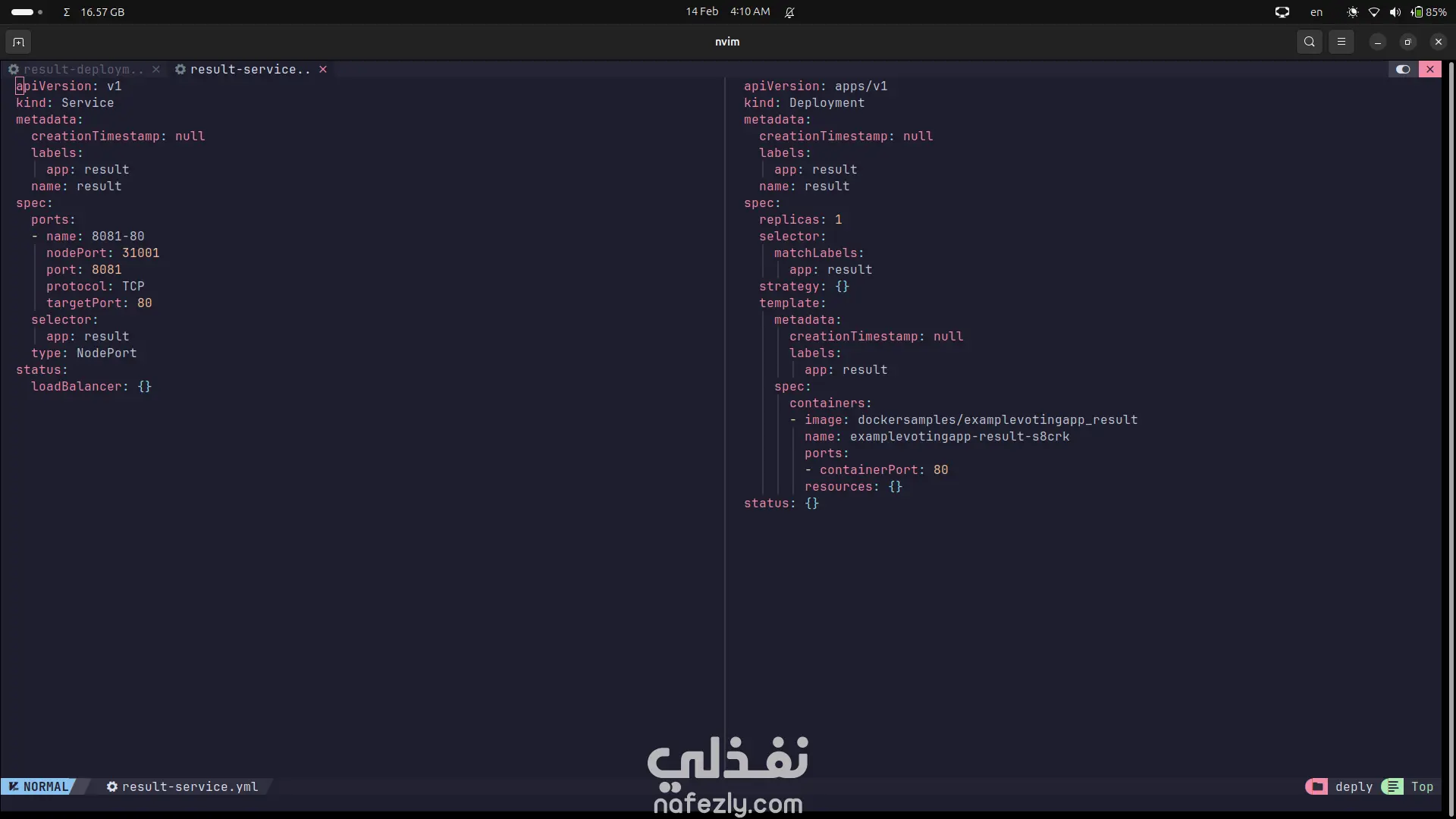Click the NORMAL mode indicator
The image size is (1456, 819).
click(x=39, y=786)
